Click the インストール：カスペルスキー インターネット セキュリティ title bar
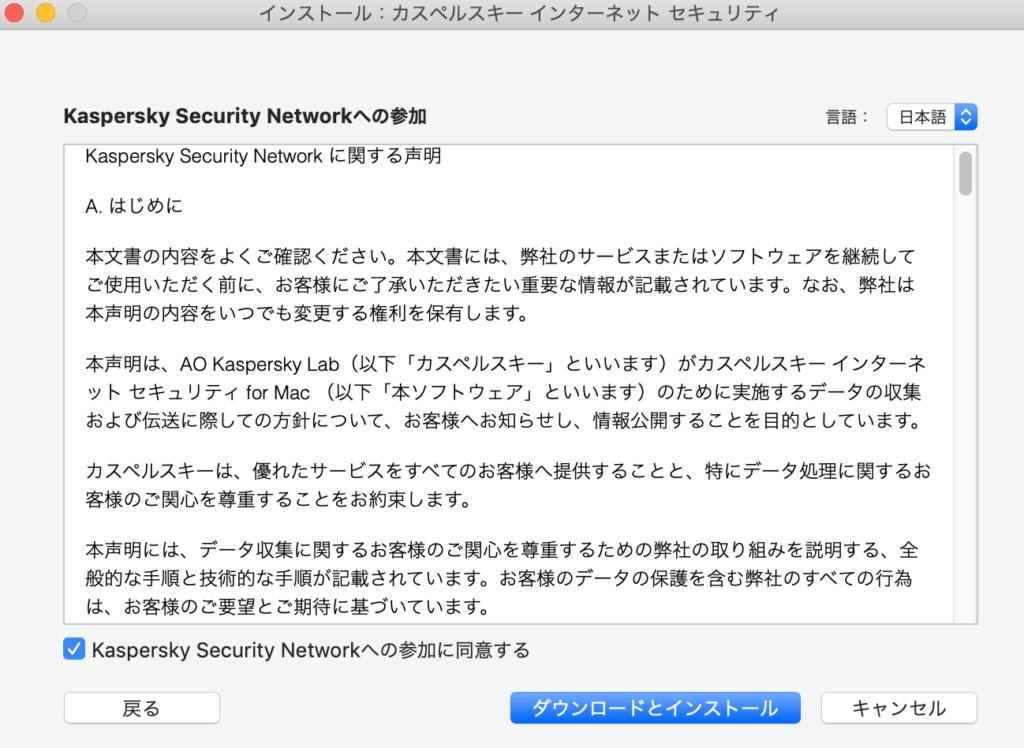Screen dimensions: 1024x748 519,14
